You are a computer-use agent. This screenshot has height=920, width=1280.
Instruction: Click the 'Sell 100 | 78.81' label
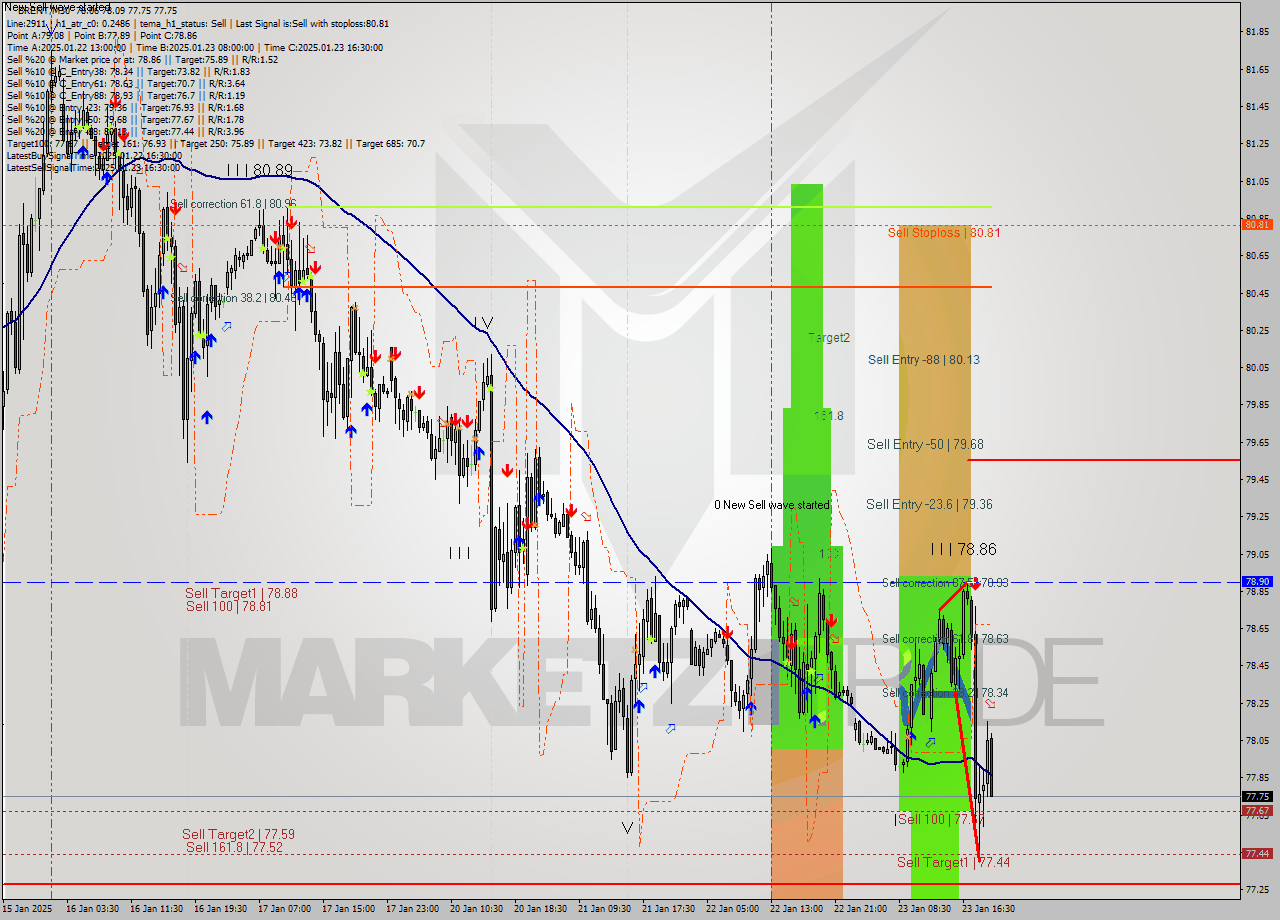click(x=228, y=606)
